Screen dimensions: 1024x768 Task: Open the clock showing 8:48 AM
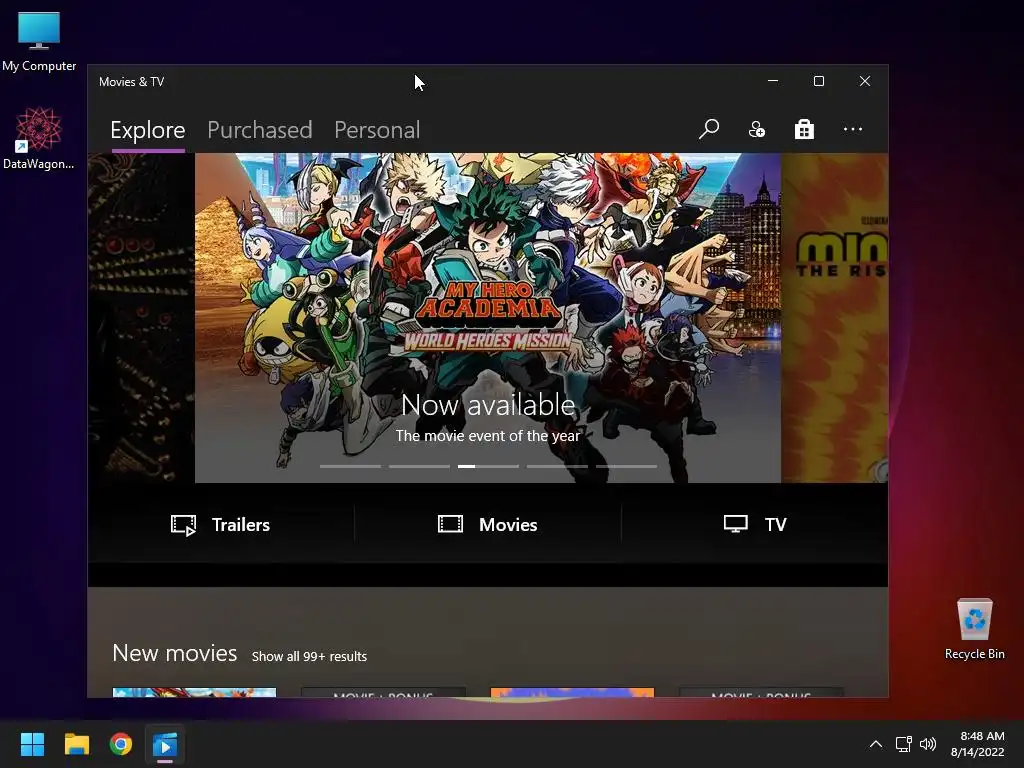pos(978,744)
